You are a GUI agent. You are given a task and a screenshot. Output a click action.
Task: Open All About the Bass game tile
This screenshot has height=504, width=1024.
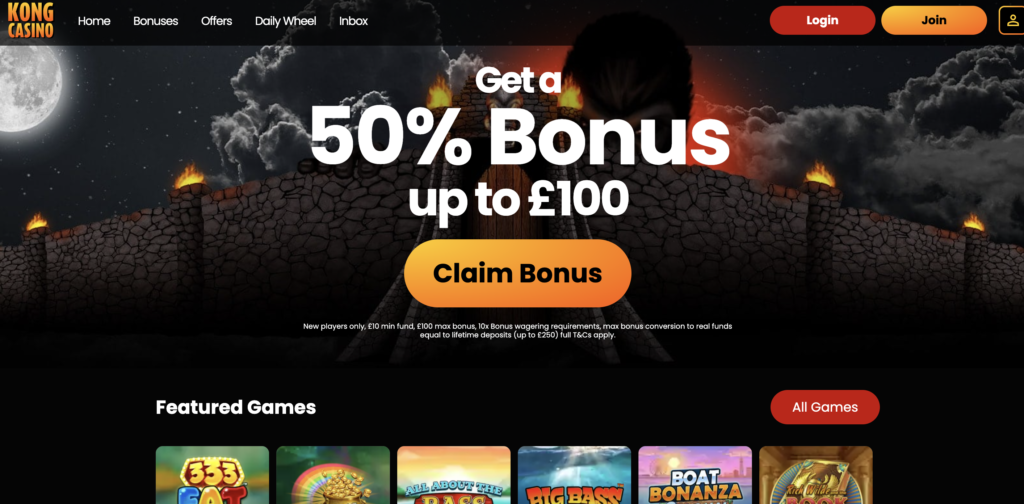pos(454,475)
